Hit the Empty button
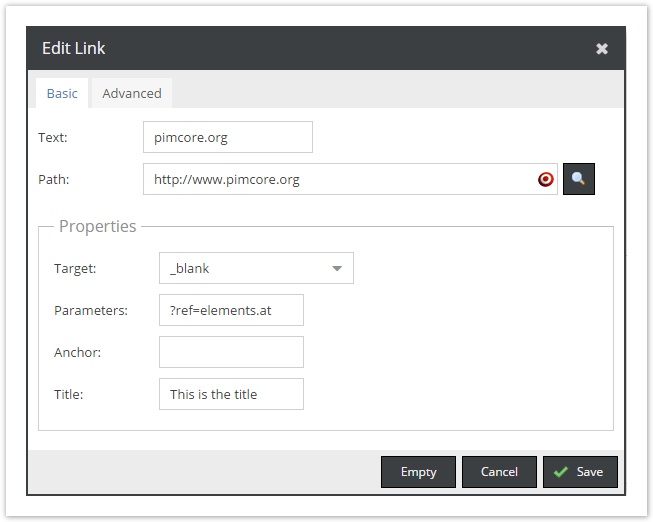This screenshot has width=653, height=522. coord(418,472)
